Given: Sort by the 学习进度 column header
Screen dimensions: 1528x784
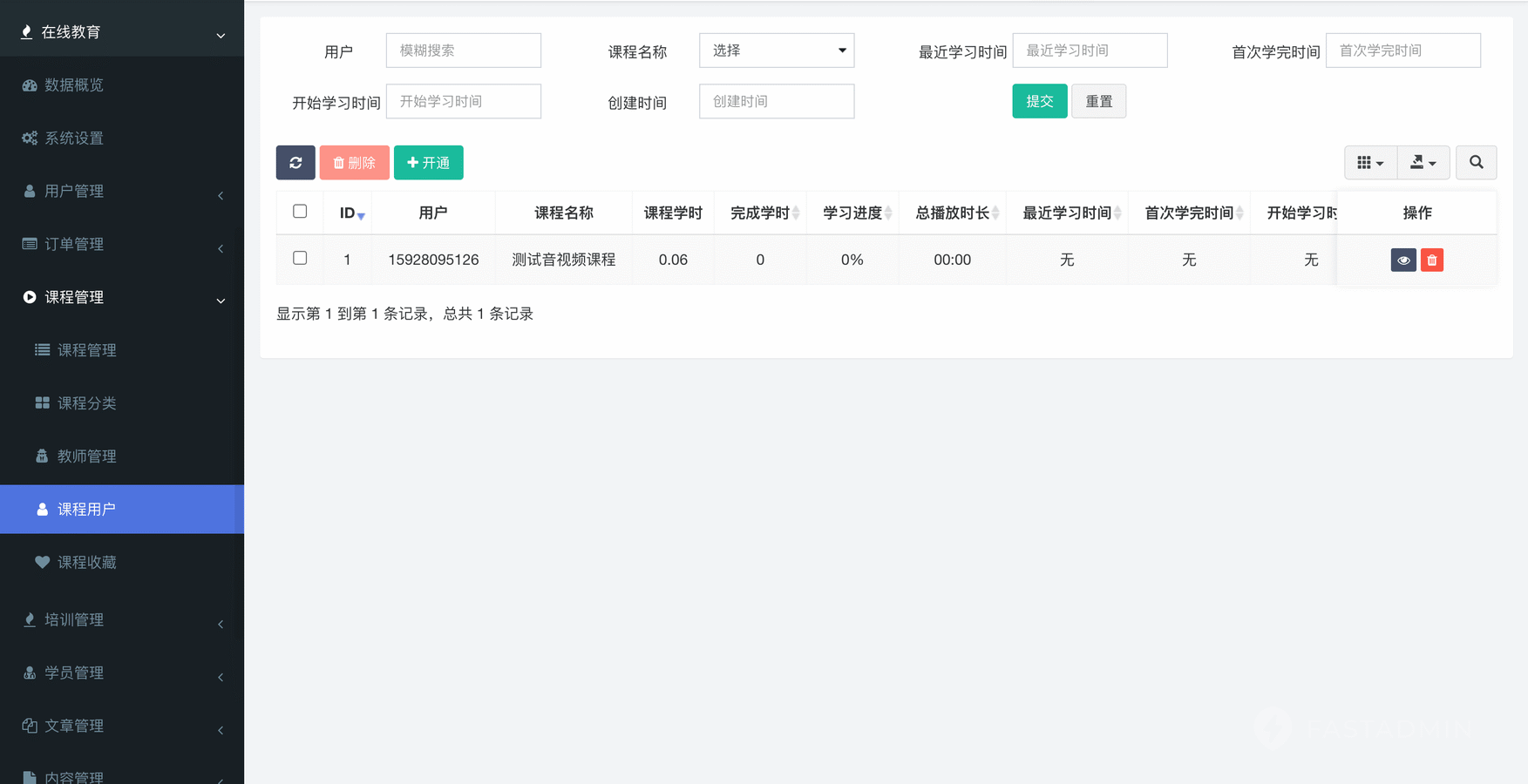Looking at the screenshot, I should pos(852,213).
